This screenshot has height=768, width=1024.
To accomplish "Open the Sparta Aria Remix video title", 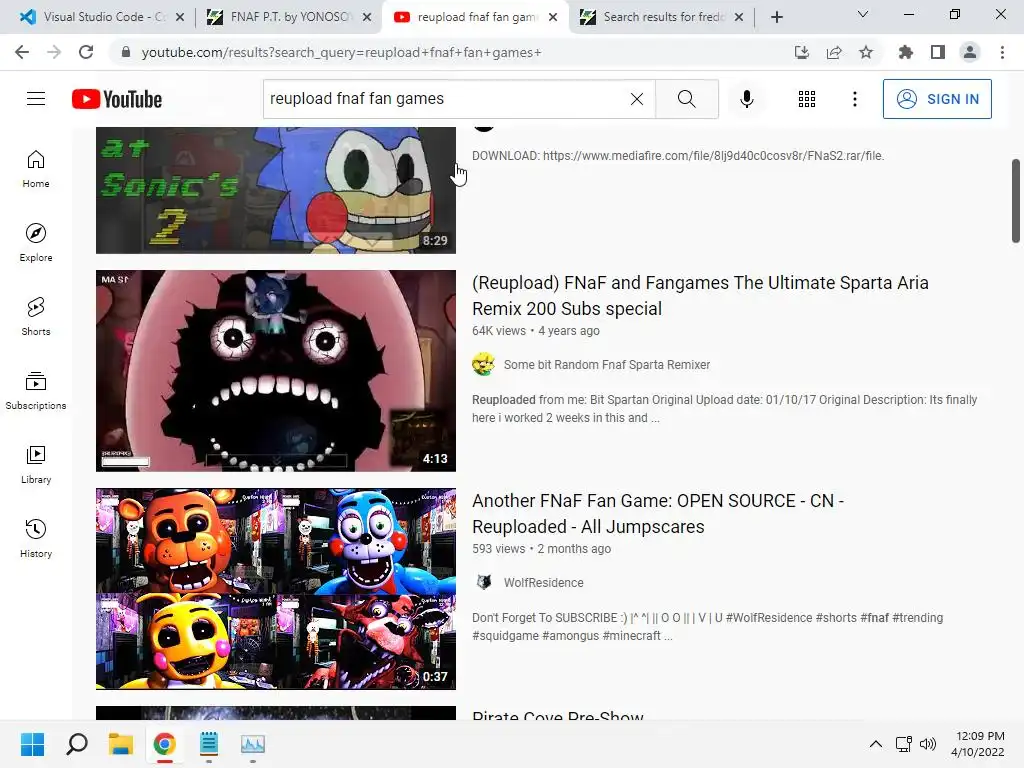I will (x=700, y=295).
